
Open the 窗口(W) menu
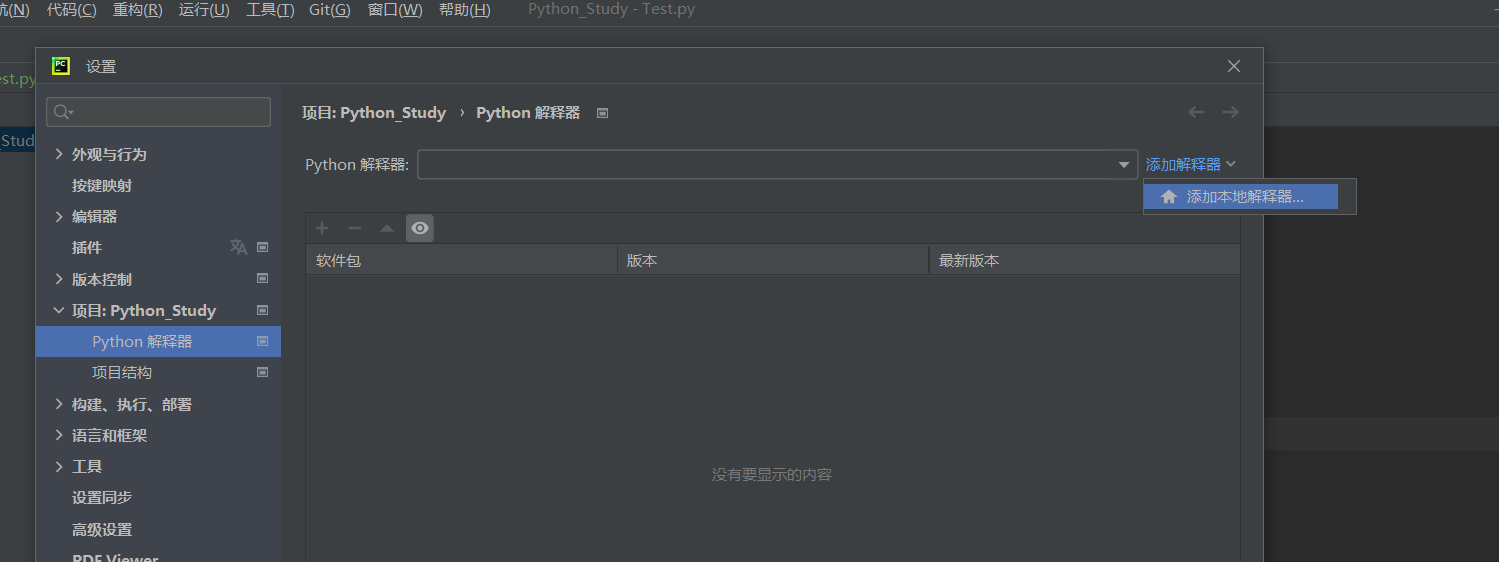(395, 10)
